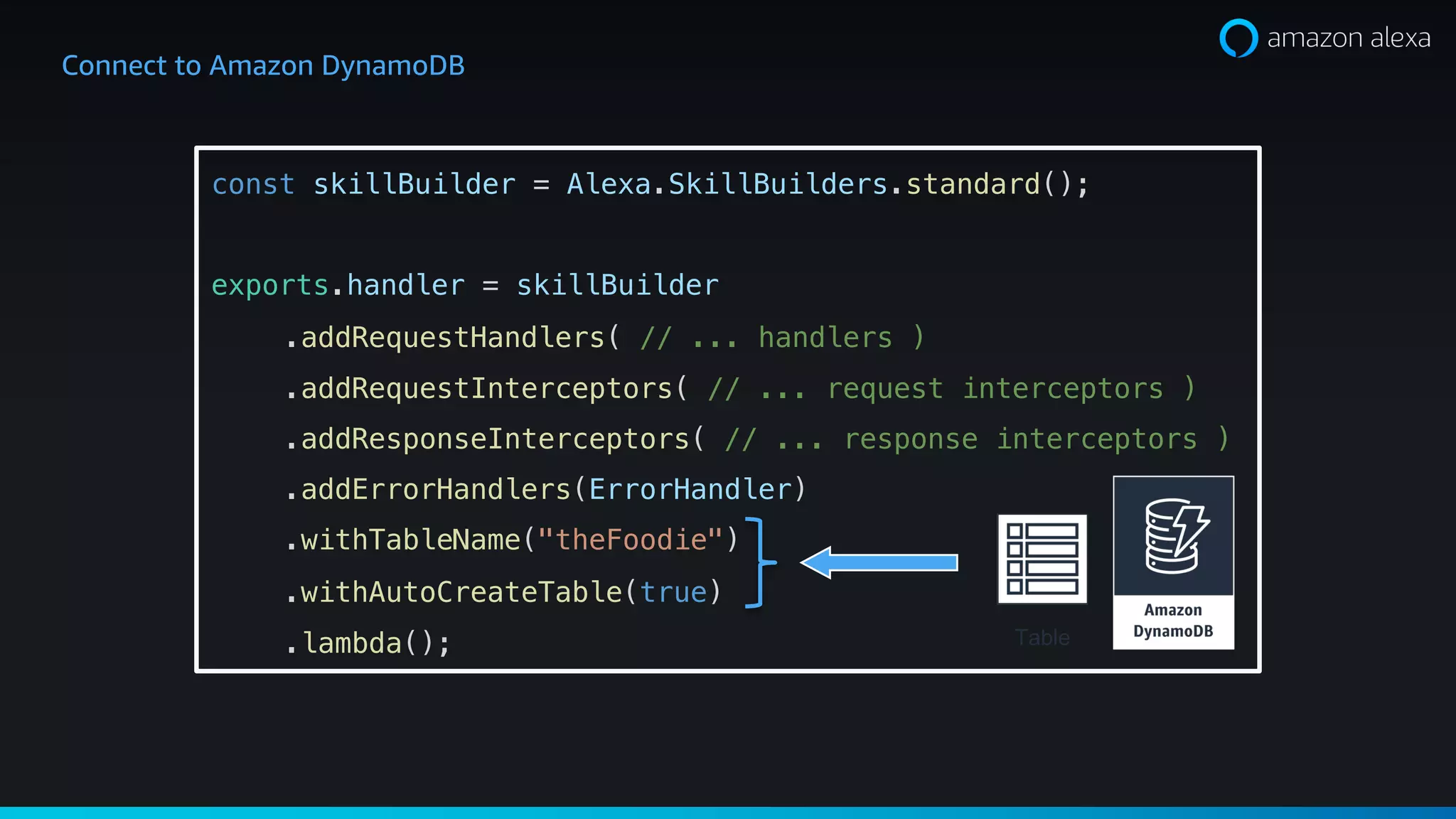This screenshot has height=819, width=1456.
Task: Click the 'Amazon DynamoDB' caption label
Action: click(x=1173, y=621)
